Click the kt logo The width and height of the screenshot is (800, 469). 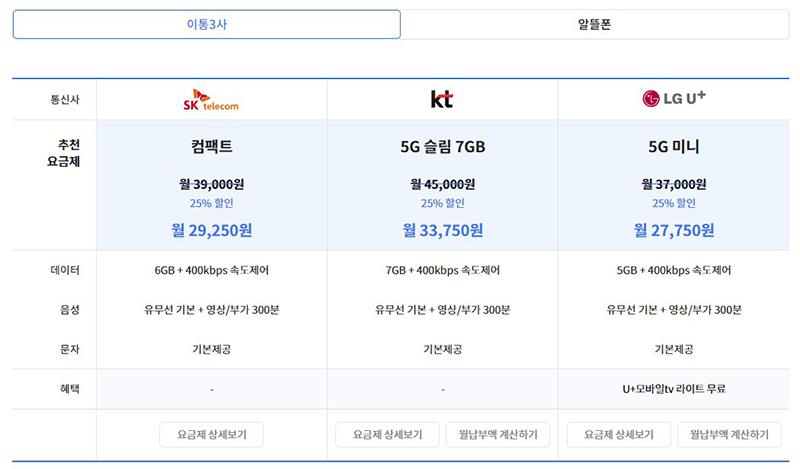point(442,99)
